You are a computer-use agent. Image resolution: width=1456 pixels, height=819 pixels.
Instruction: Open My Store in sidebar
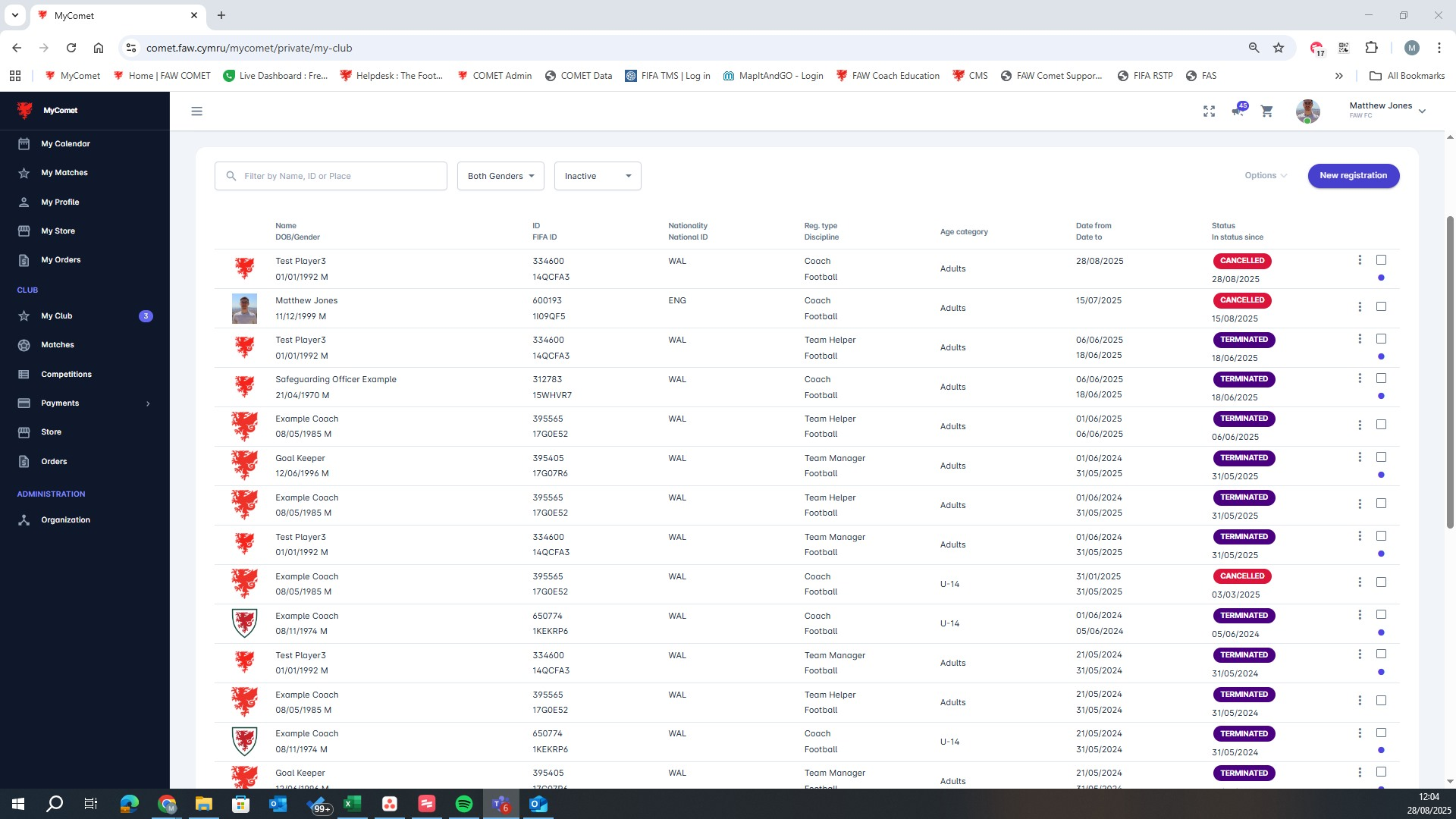click(x=58, y=231)
